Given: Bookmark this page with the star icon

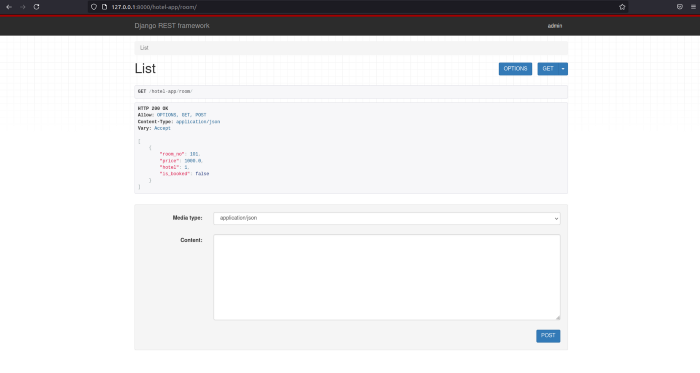Looking at the screenshot, I should pyautogui.click(x=622, y=7).
